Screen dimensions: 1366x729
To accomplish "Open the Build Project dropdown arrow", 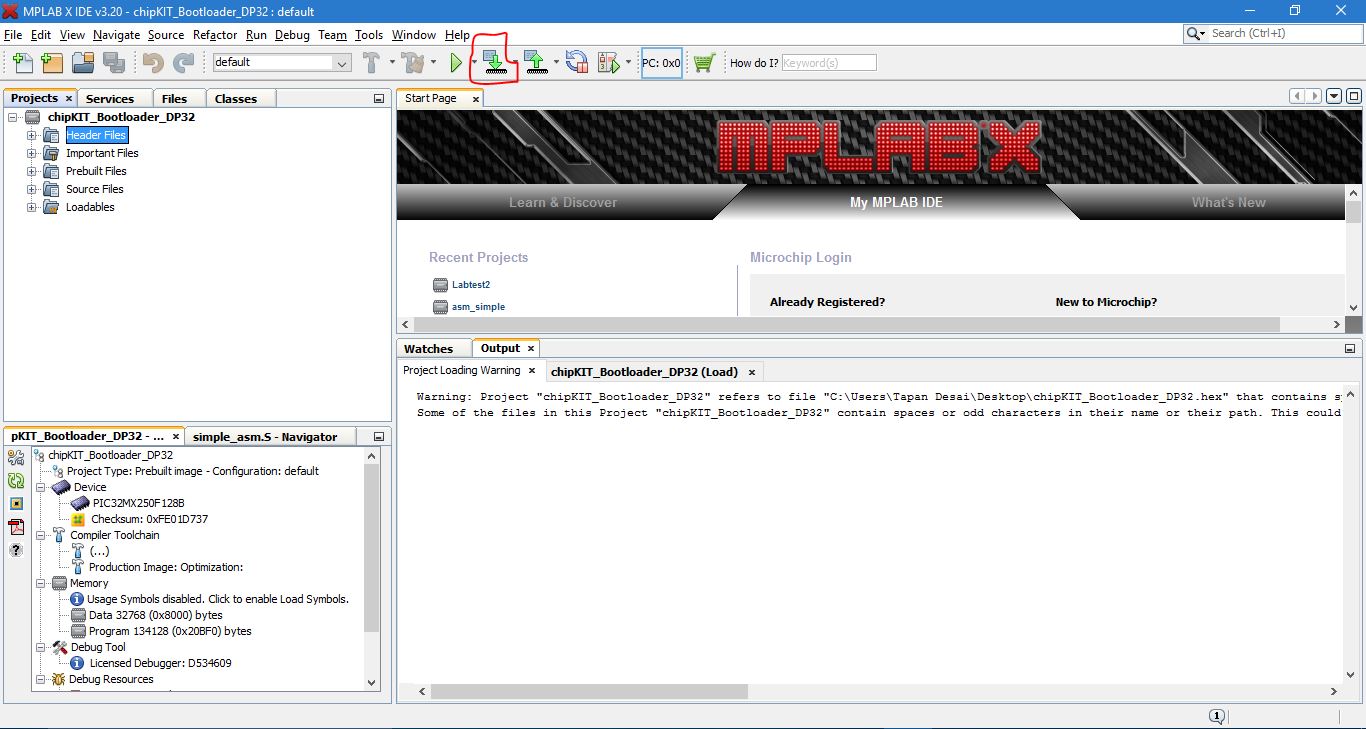I will tap(391, 63).
